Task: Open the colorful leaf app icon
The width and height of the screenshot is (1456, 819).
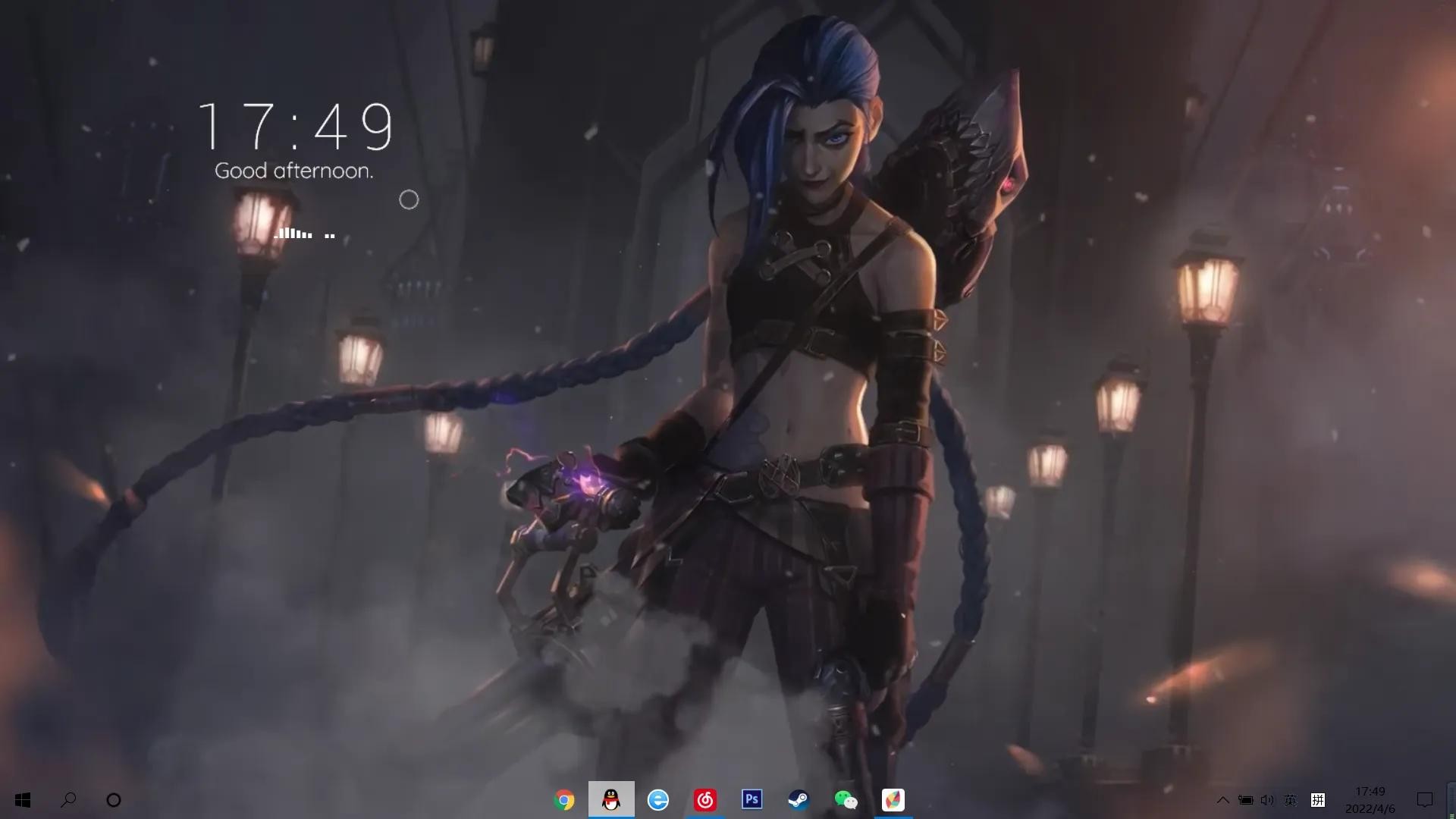Action: 893,800
